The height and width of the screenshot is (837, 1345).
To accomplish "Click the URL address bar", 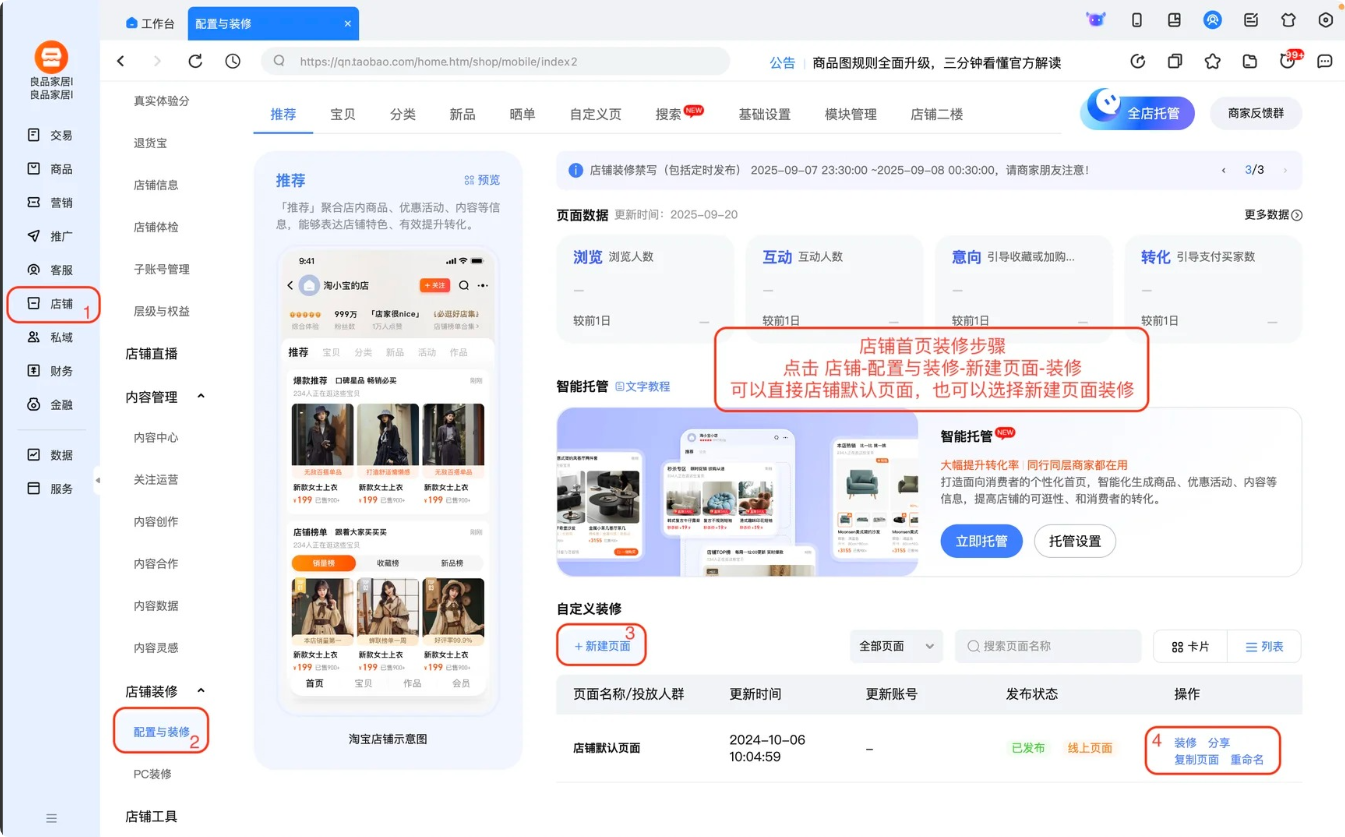I will [x=496, y=61].
